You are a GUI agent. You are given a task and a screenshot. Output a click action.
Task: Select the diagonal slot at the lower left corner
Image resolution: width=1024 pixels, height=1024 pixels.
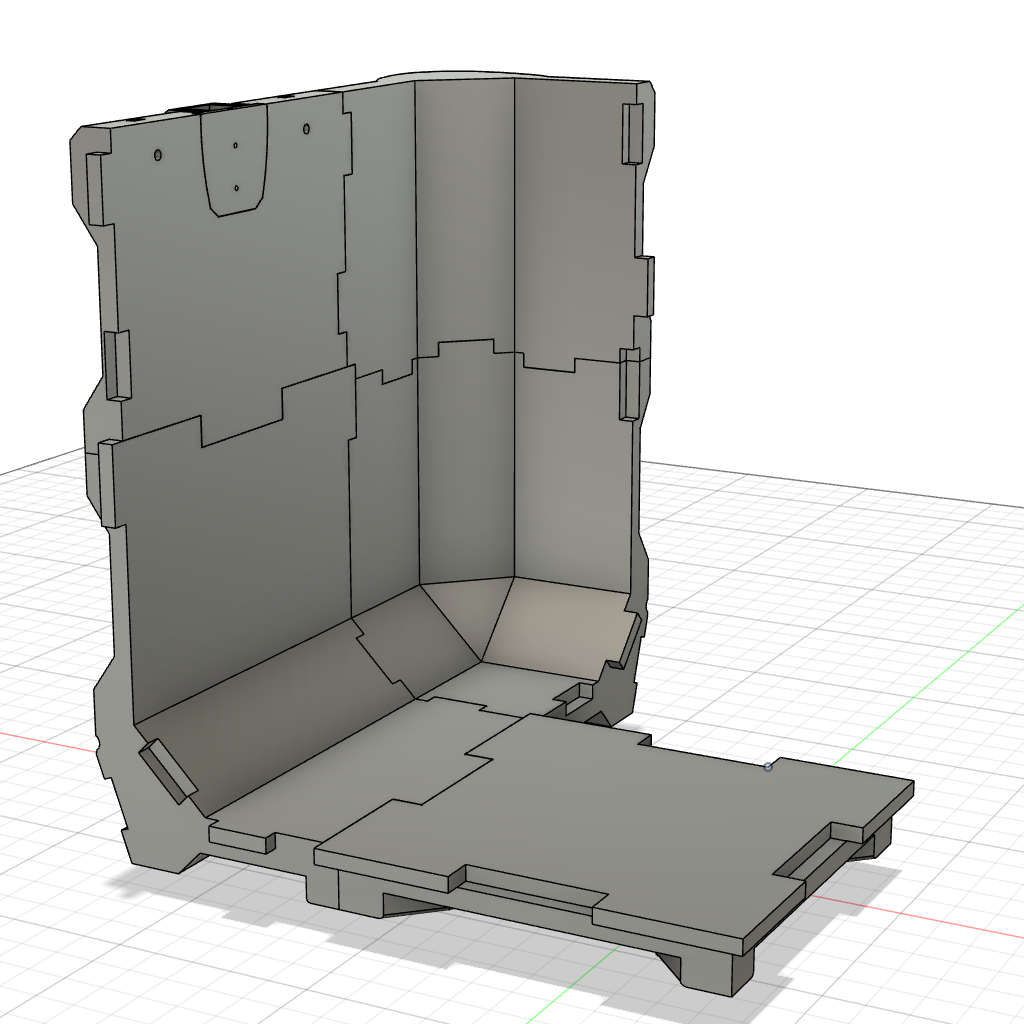pyautogui.click(x=168, y=772)
